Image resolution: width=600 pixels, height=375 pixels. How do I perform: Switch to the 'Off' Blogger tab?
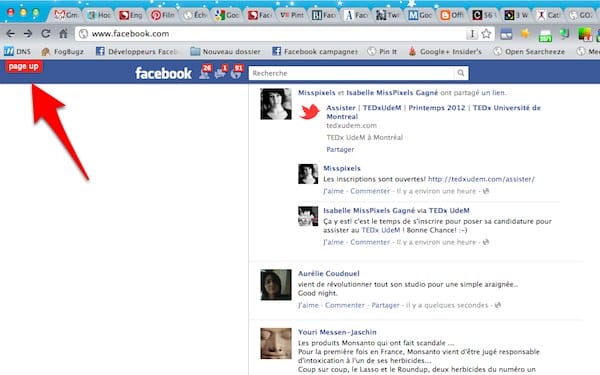click(452, 15)
